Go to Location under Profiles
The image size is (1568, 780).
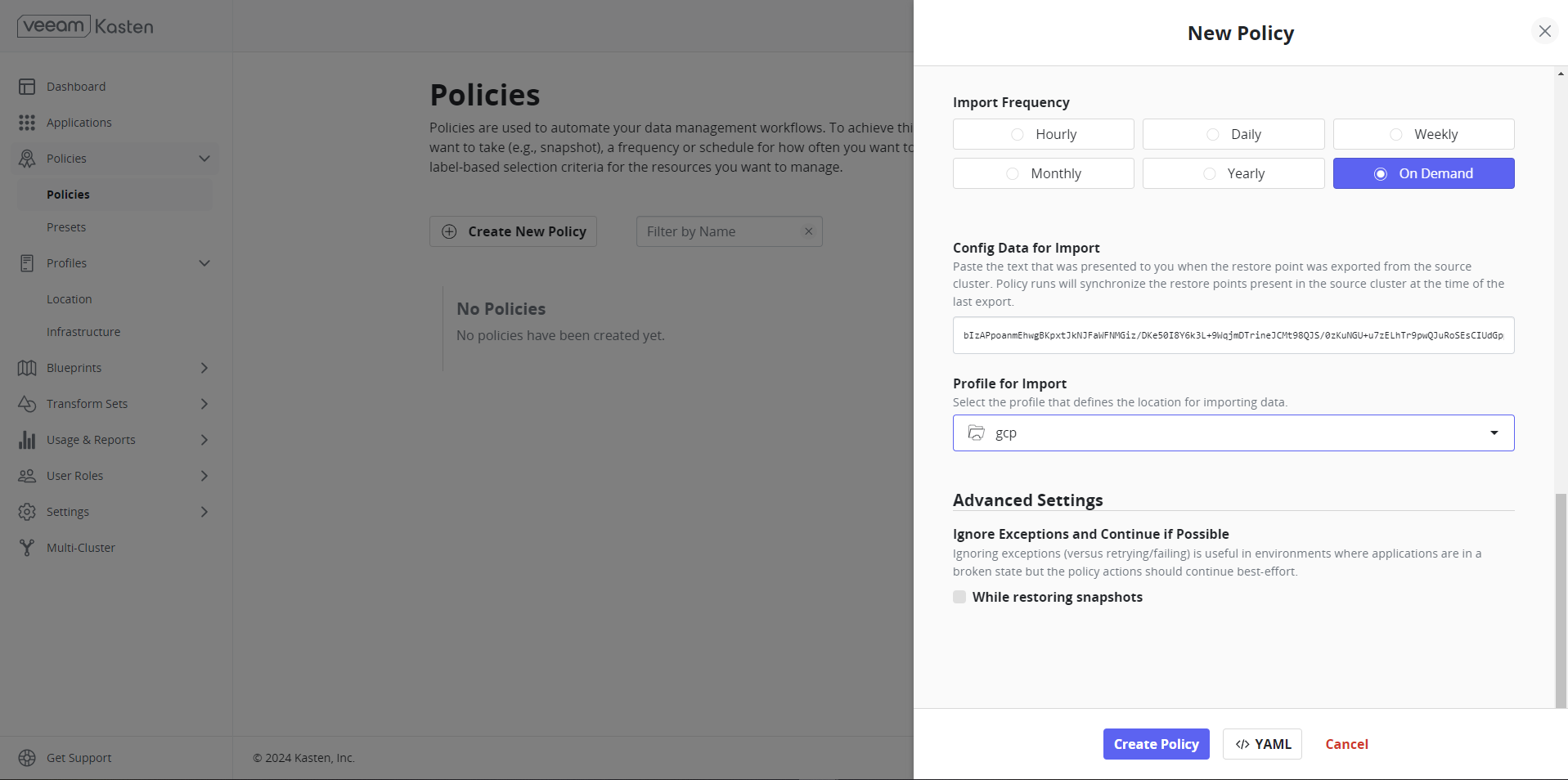(70, 299)
